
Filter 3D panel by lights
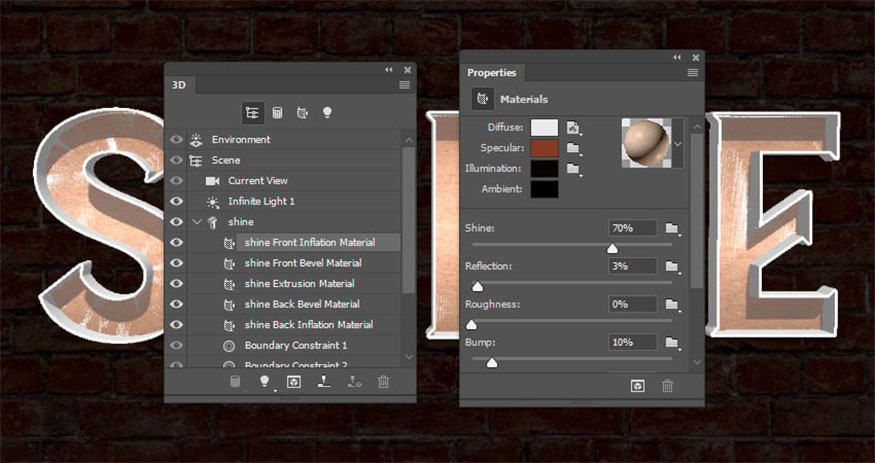point(325,113)
